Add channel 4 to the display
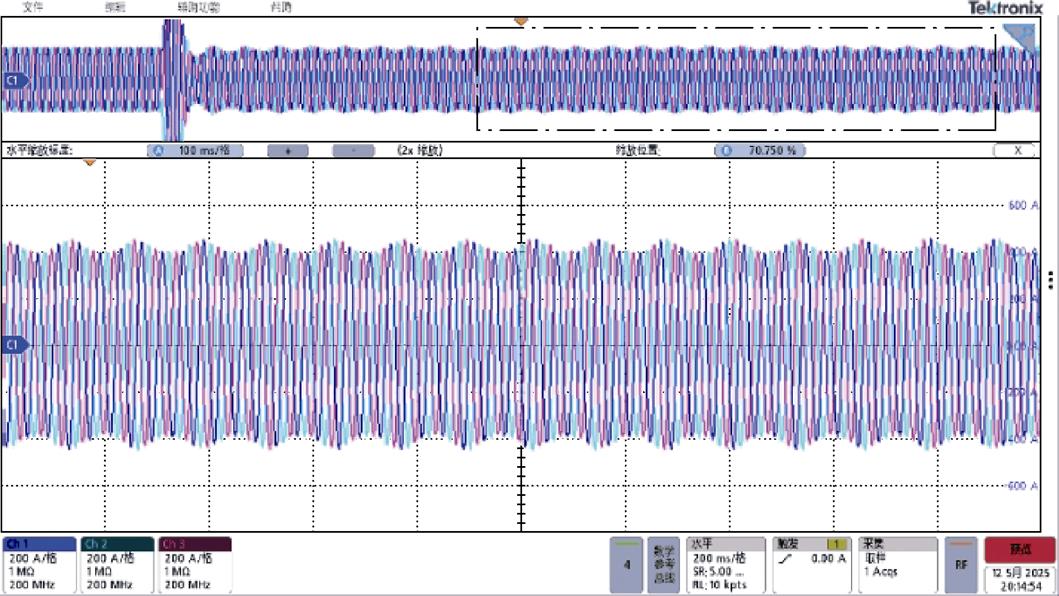The image size is (1059, 596). click(627, 565)
